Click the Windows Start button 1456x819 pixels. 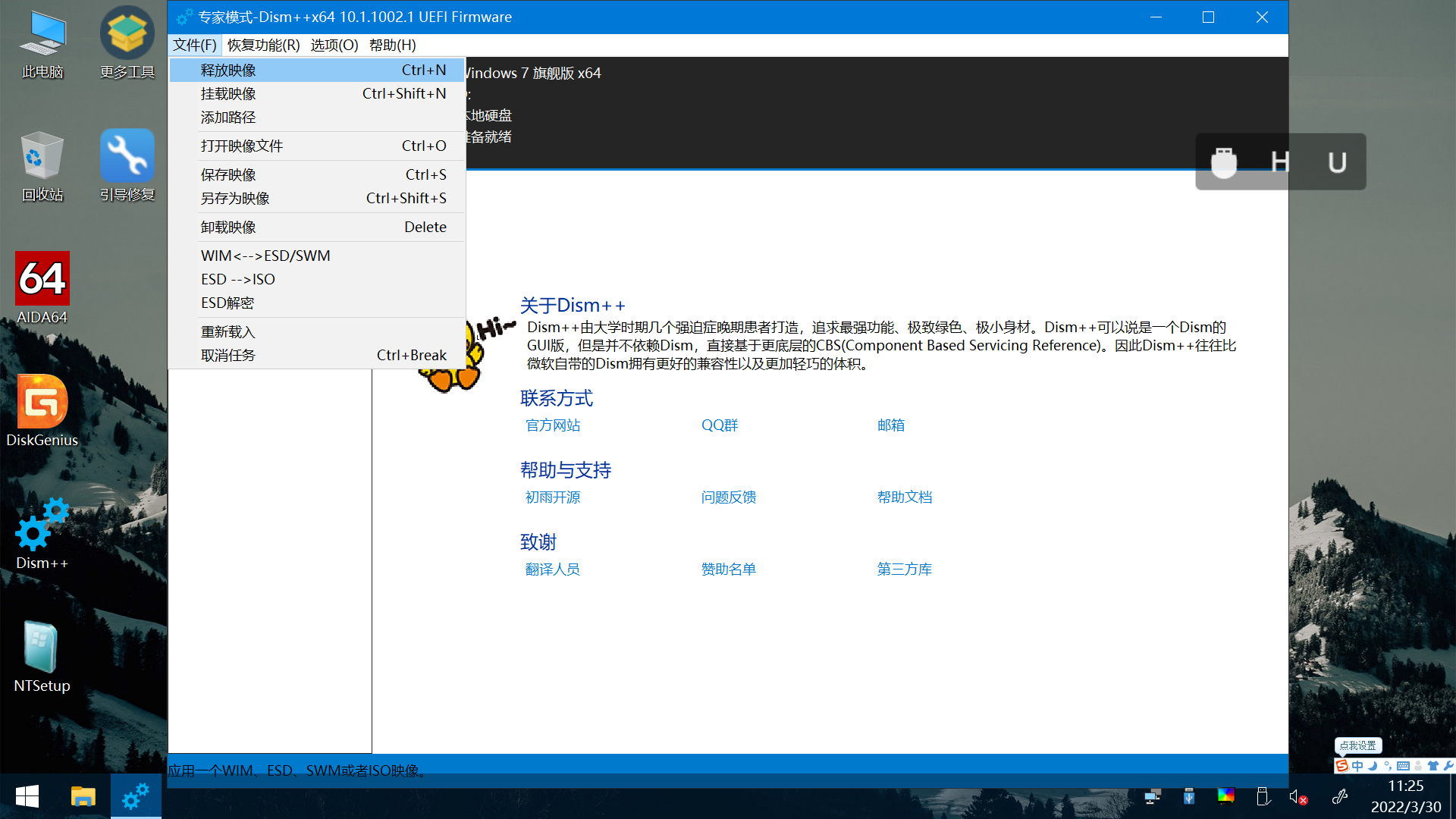click(27, 796)
